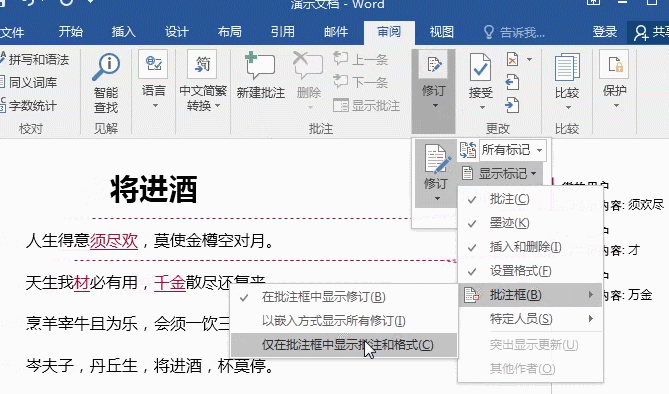Expand the Specific People (特定人员) submenu
The image size is (669, 394).
click(x=530, y=319)
